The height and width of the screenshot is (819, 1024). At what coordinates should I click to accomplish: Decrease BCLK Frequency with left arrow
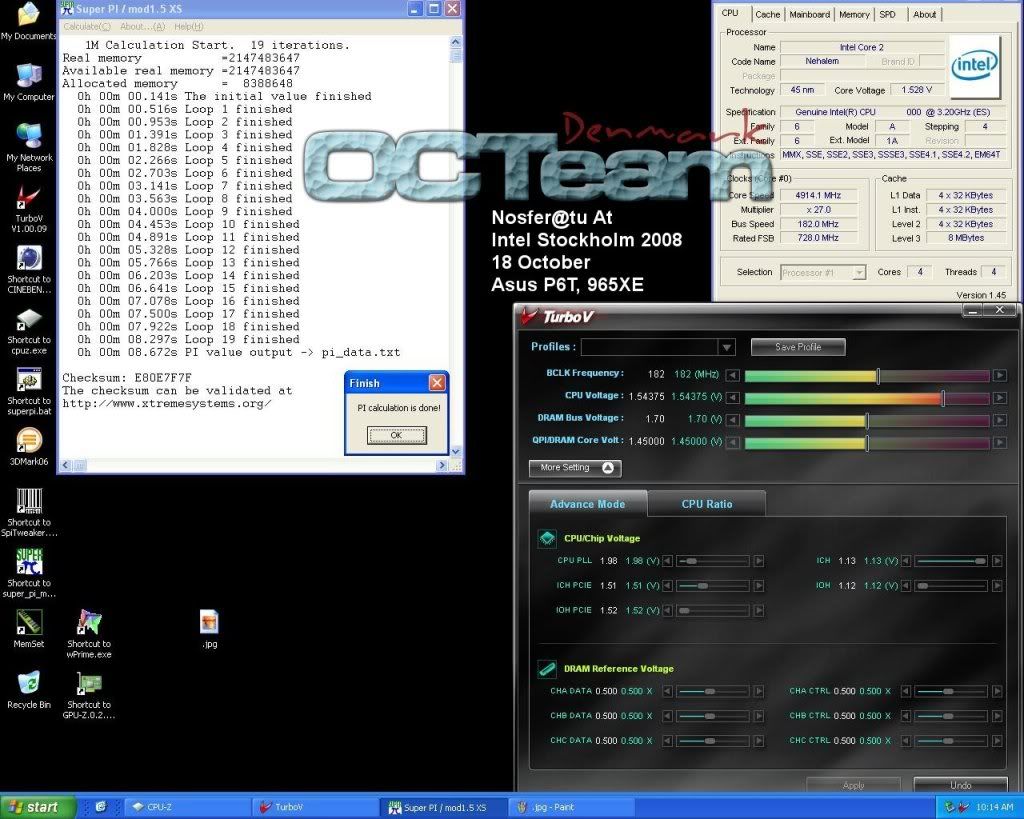click(x=733, y=376)
